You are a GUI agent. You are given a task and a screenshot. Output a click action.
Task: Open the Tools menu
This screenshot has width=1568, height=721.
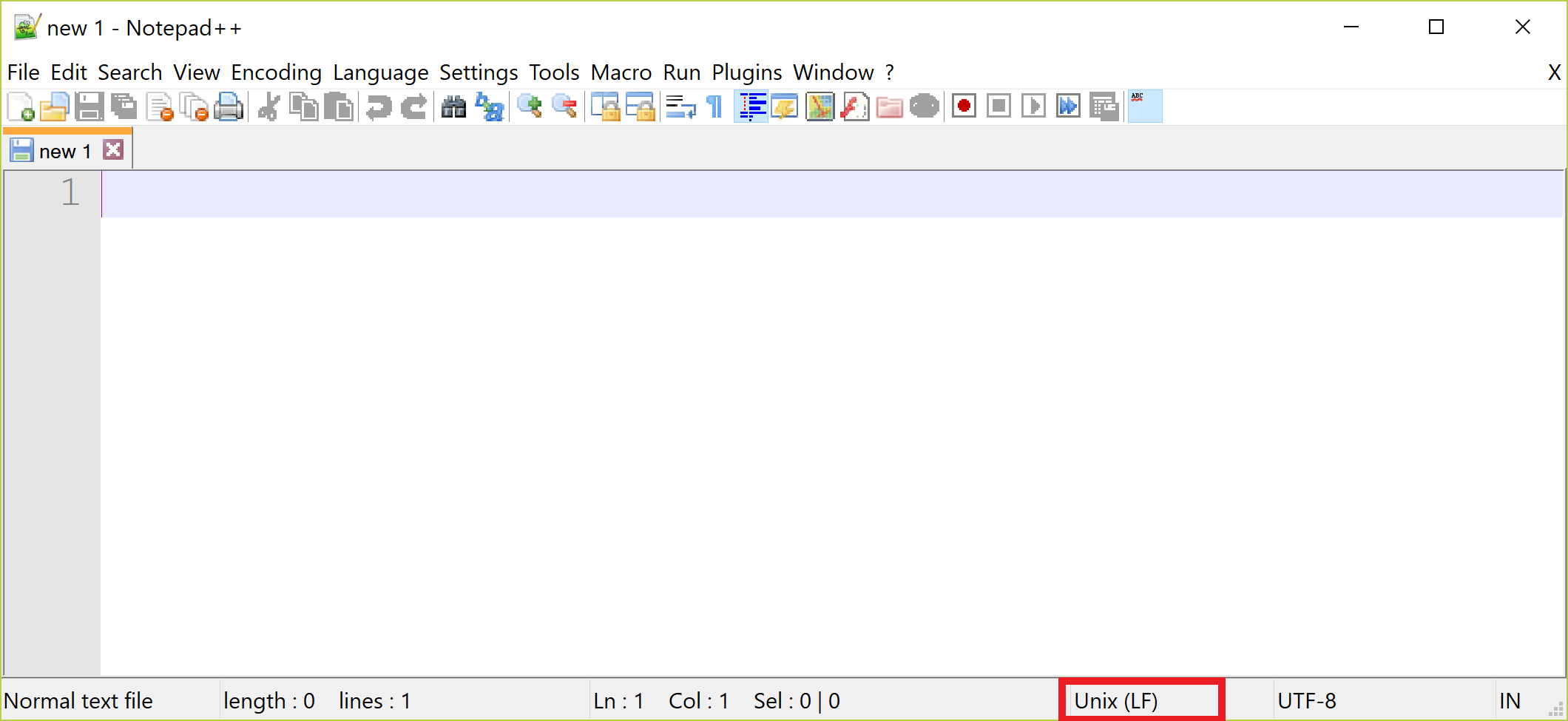click(554, 72)
